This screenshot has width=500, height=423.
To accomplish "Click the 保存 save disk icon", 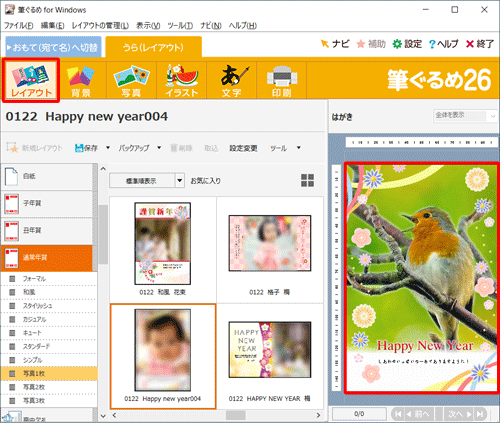I will click(x=79, y=148).
